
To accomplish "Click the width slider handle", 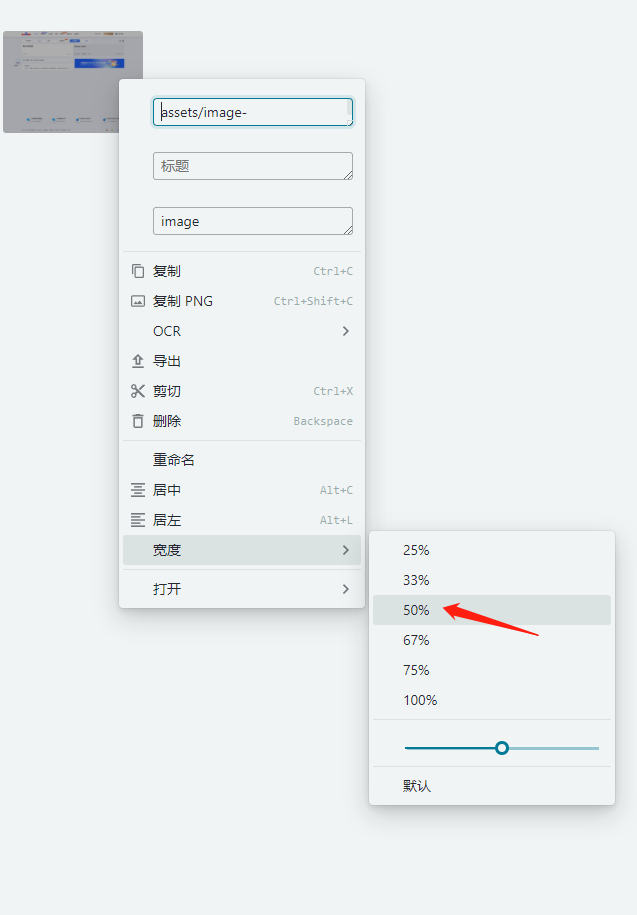I will (502, 748).
